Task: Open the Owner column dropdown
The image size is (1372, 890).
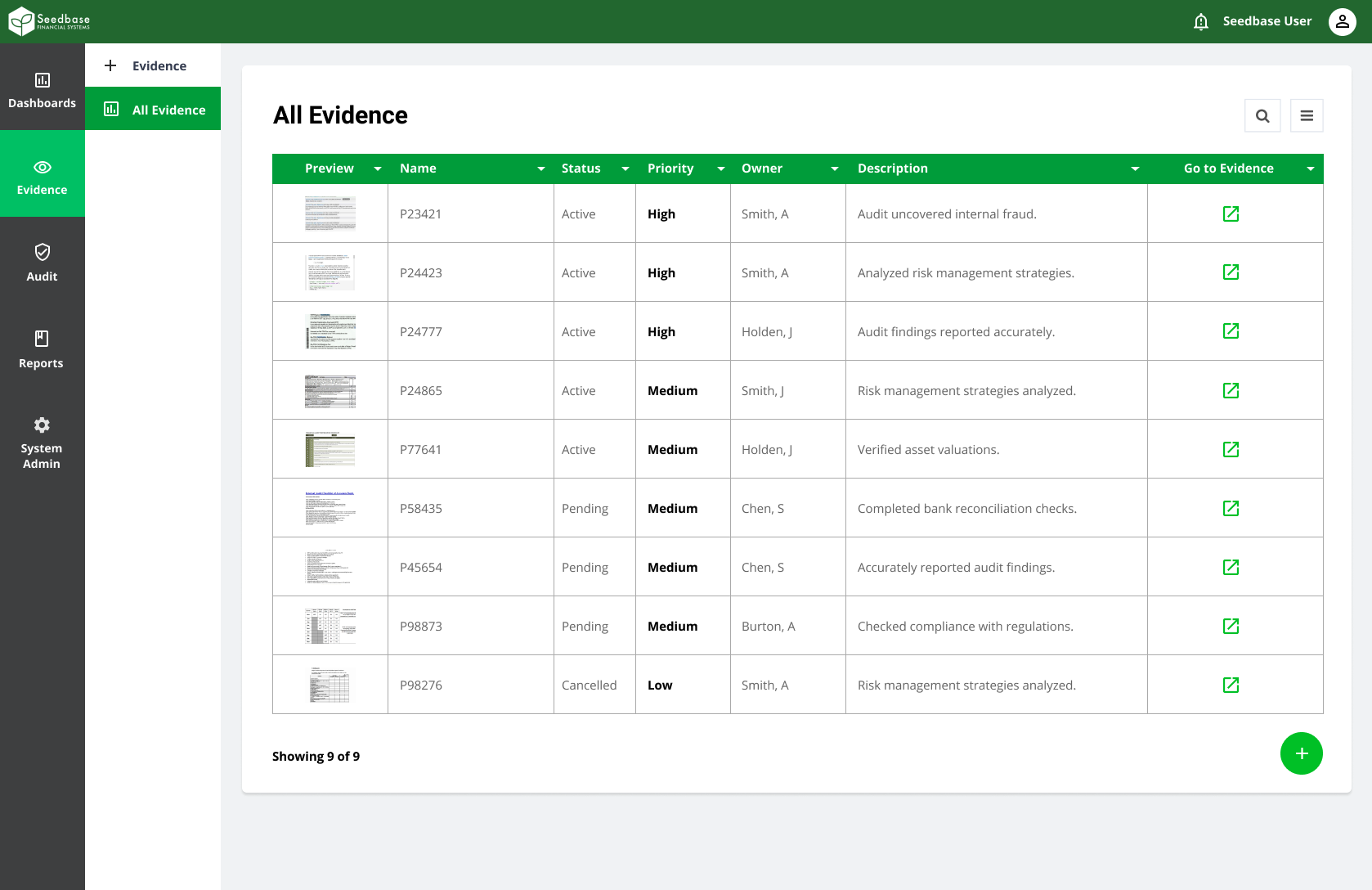Action: (834, 169)
